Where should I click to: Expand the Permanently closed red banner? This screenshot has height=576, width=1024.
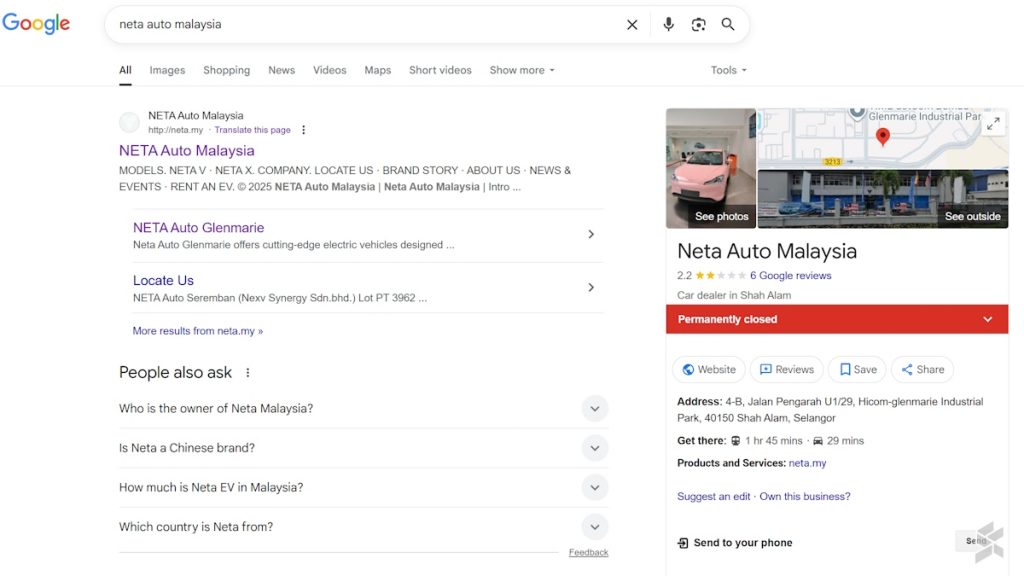[987, 320]
